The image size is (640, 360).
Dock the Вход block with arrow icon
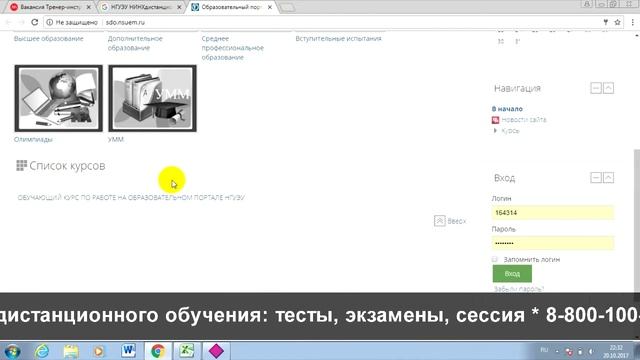tap(609, 178)
